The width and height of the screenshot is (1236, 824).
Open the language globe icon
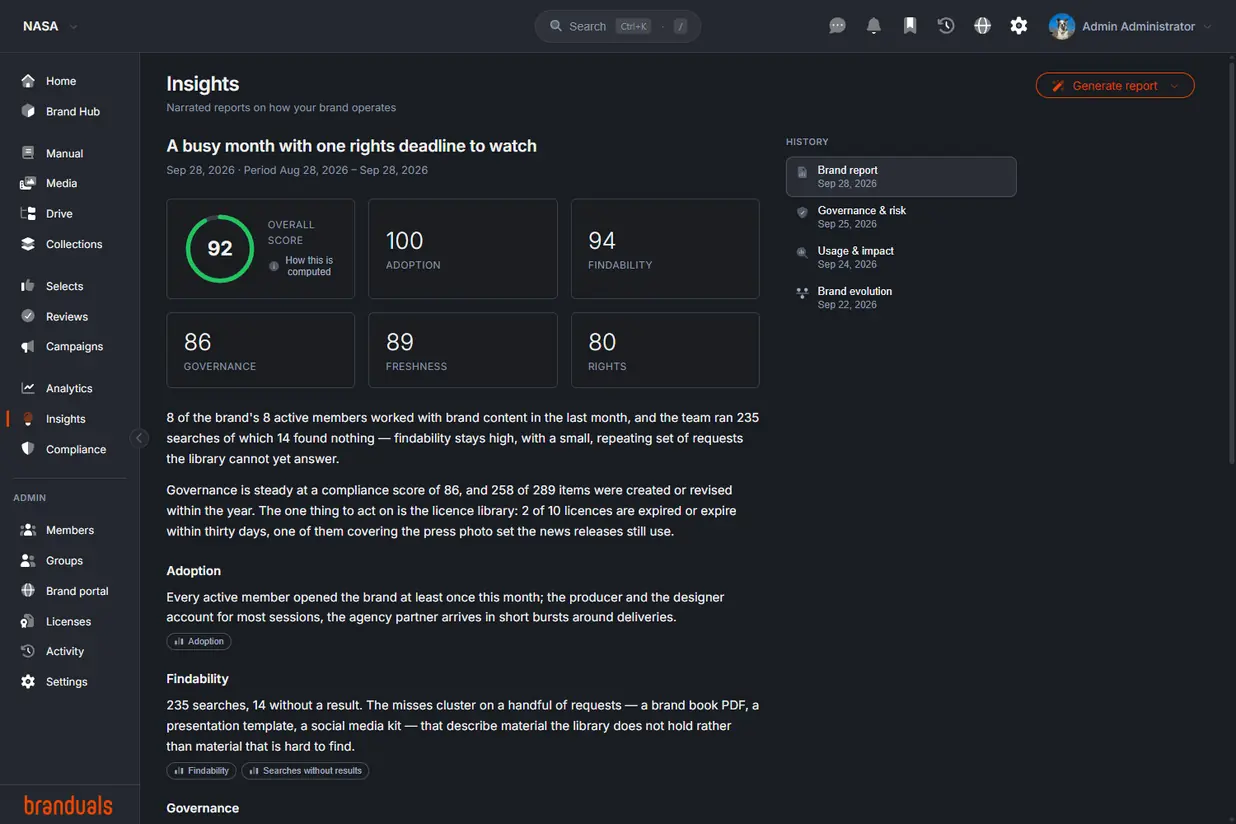pos(983,26)
